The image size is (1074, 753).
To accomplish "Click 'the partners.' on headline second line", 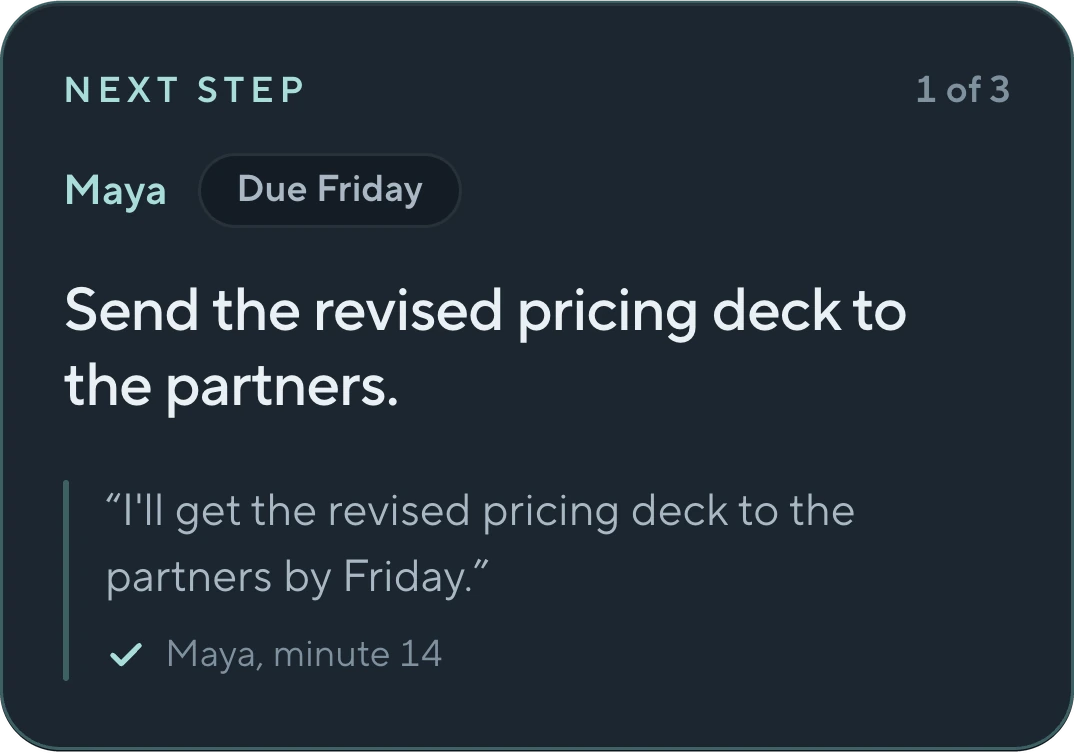I will 232,386.
